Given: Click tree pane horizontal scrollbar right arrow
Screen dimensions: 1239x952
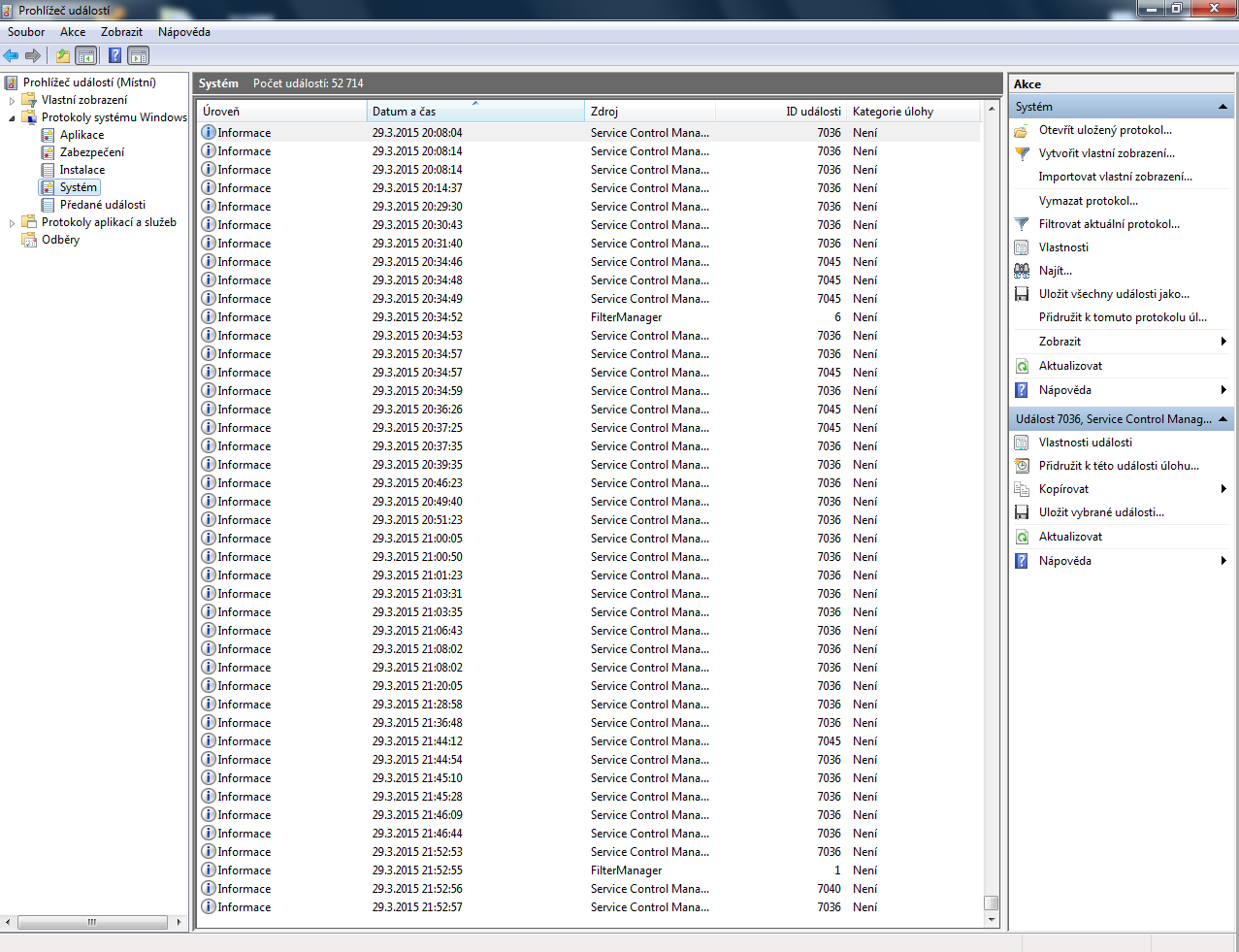Looking at the screenshot, I should point(179,922).
